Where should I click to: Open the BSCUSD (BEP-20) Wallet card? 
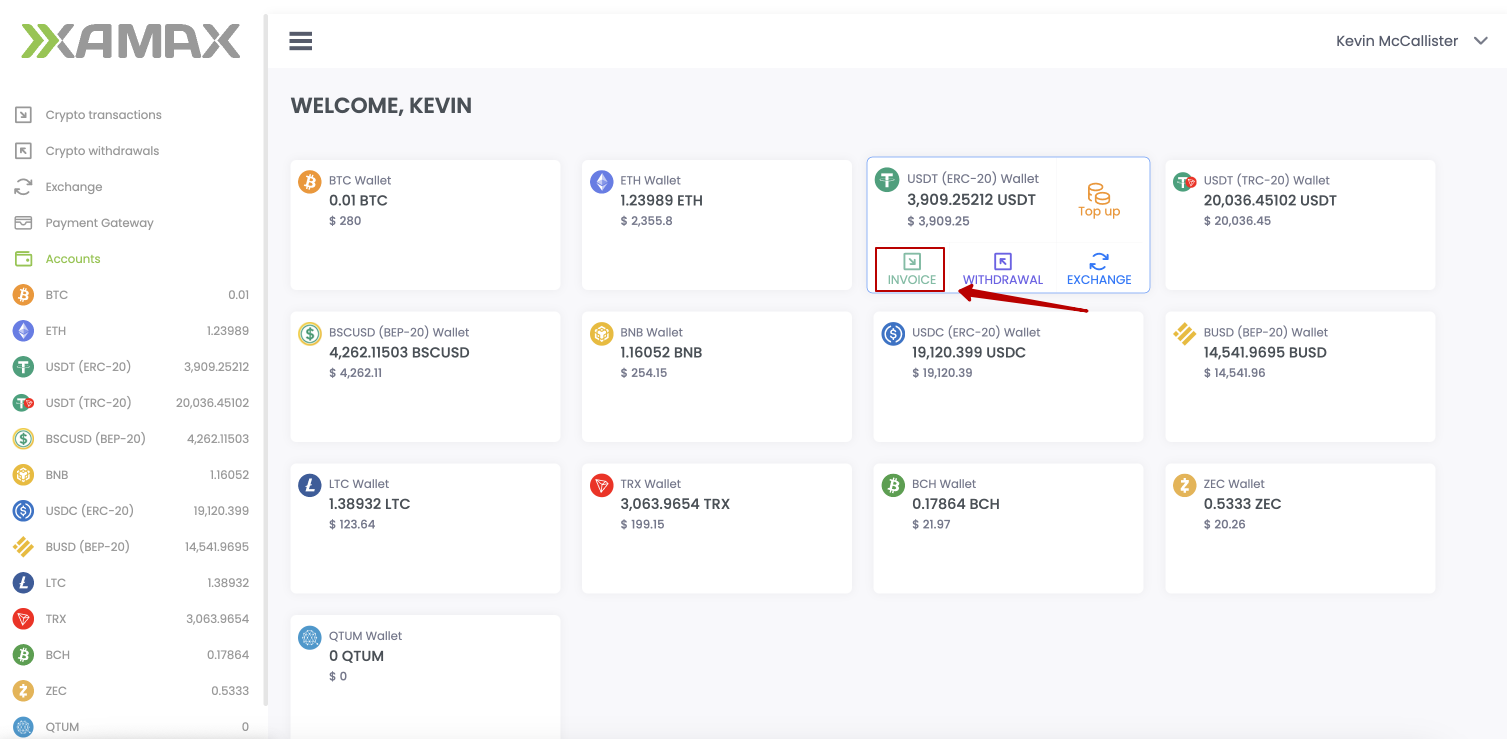[x=425, y=377]
